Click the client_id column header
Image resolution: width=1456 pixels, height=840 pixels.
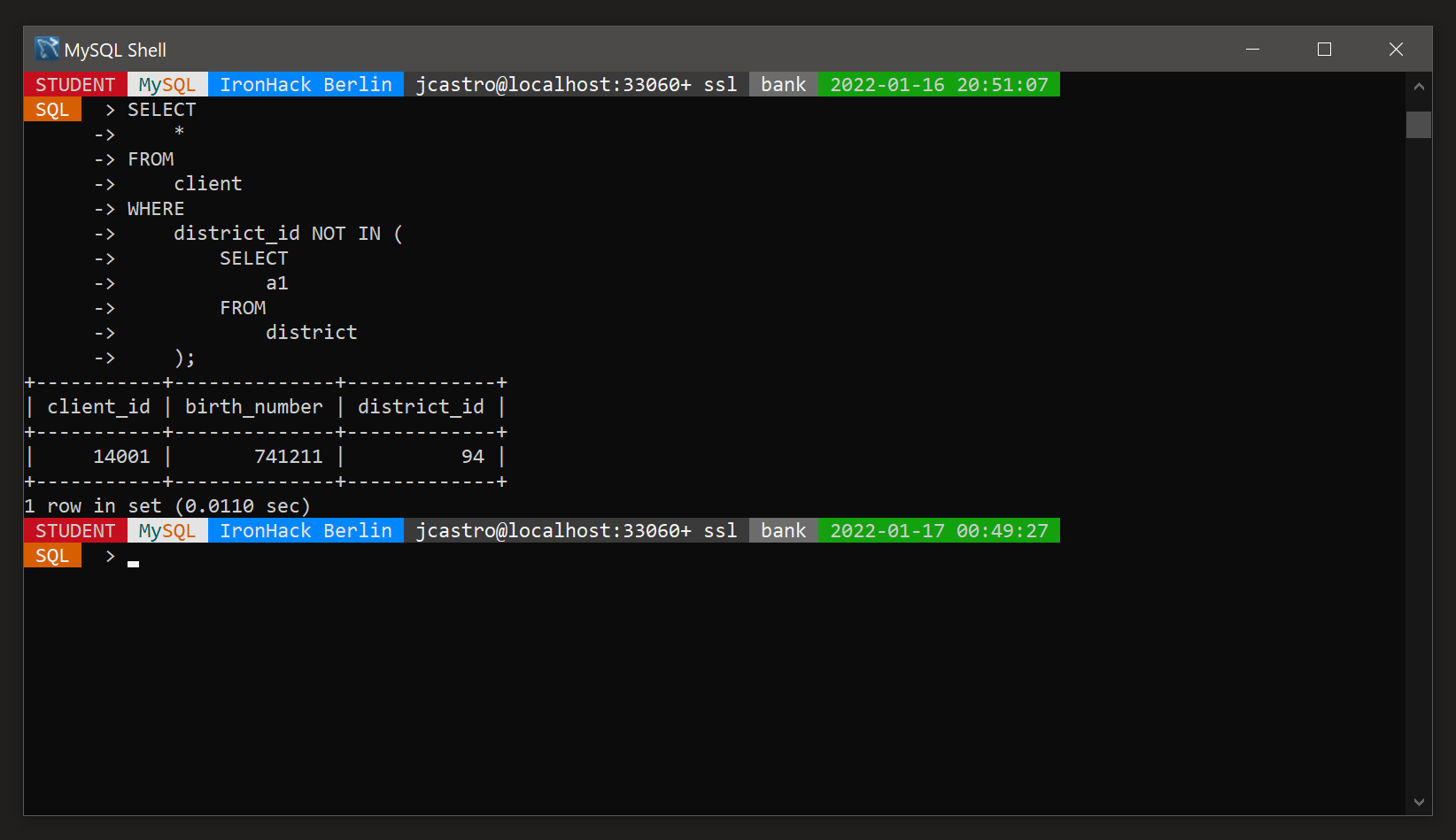[x=99, y=407]
